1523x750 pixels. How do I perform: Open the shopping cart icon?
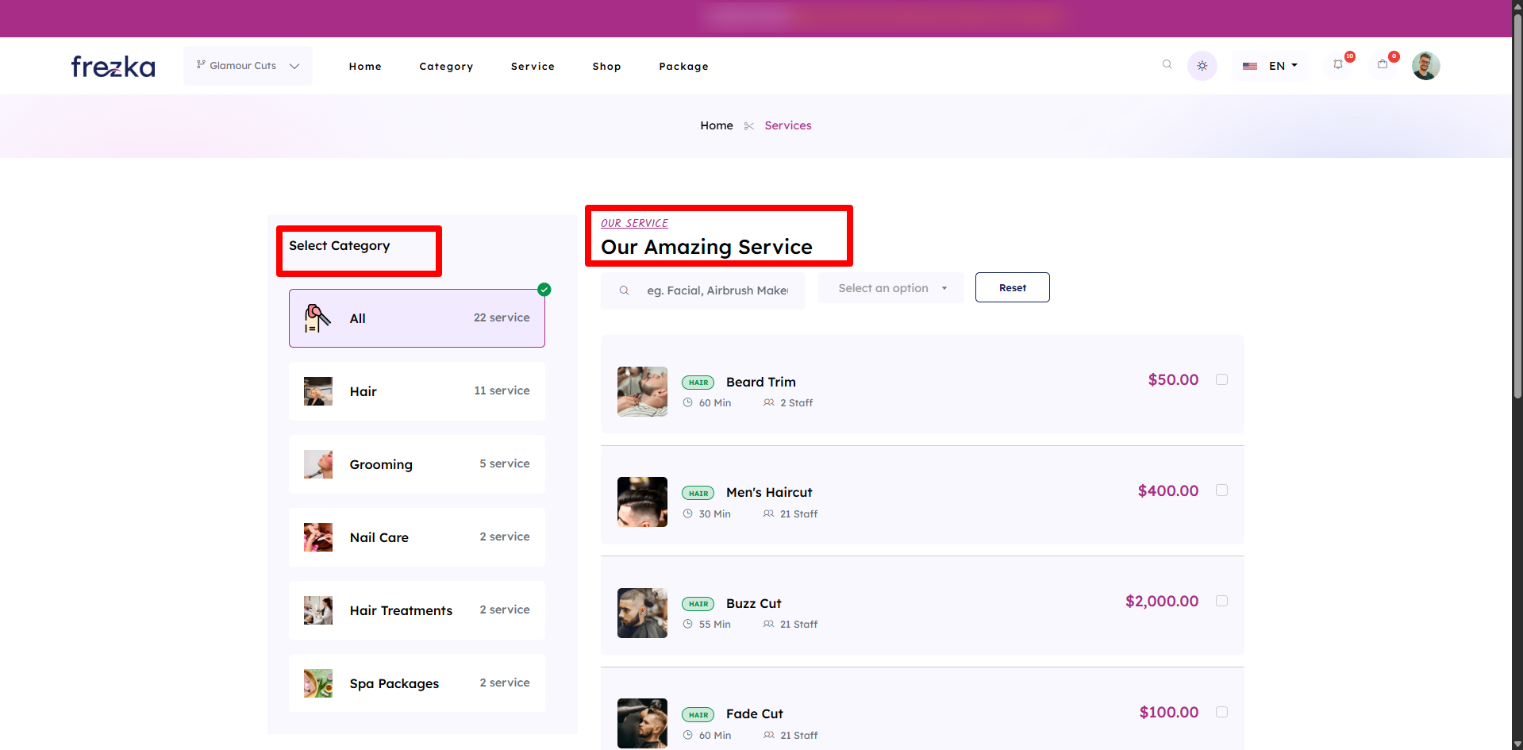point(1383,65)
